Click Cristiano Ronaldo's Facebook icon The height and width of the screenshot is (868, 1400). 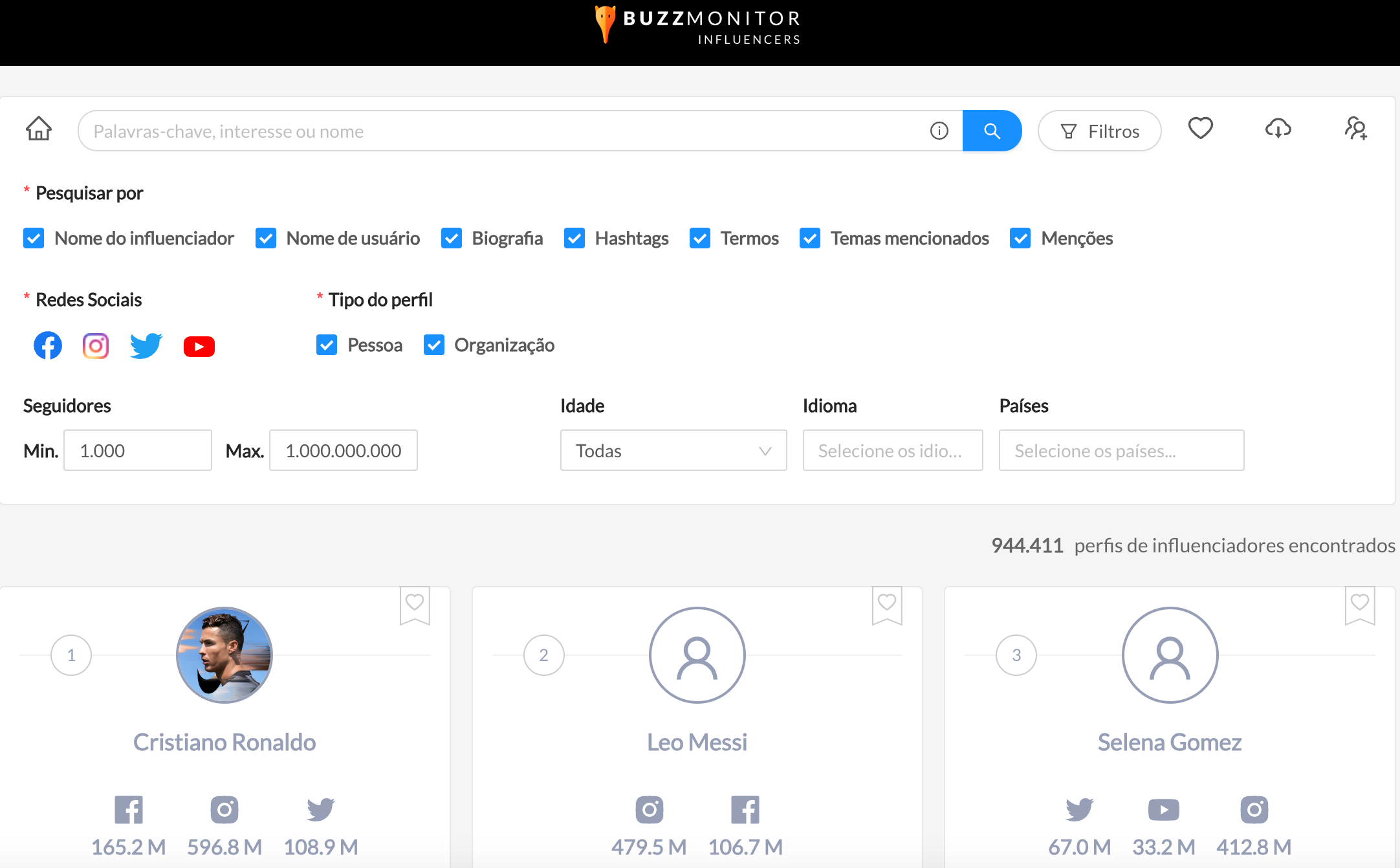tap(129, 810)
